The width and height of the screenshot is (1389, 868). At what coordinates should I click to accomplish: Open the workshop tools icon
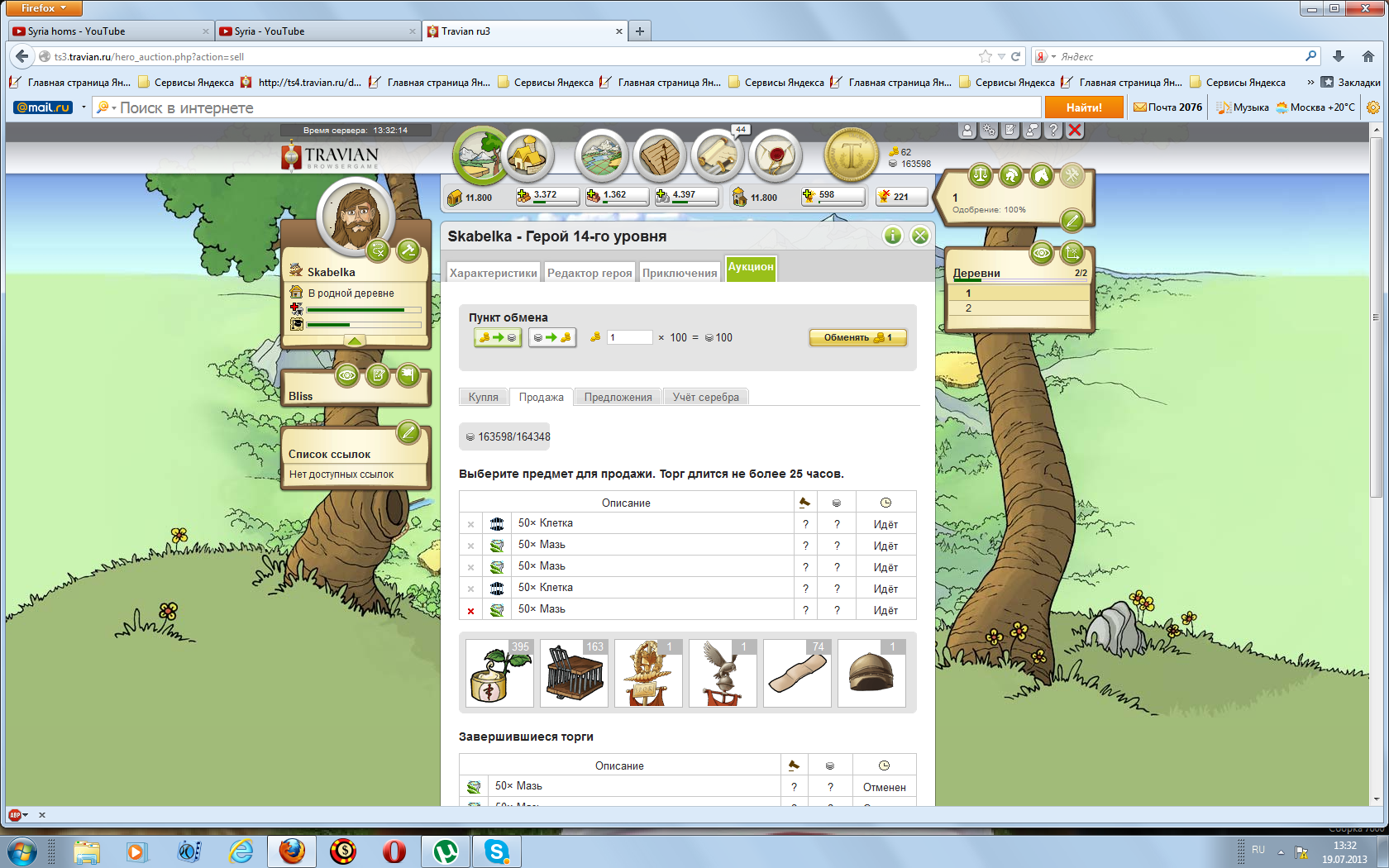[1072, 174]
